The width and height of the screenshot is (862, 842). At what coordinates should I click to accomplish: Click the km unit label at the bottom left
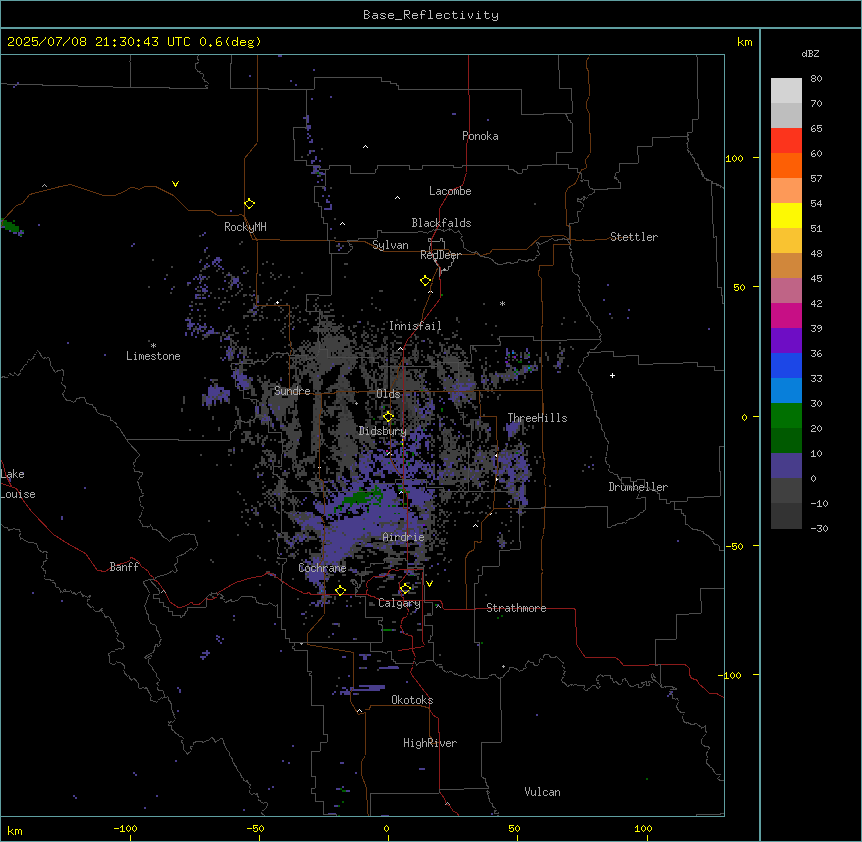15,830
